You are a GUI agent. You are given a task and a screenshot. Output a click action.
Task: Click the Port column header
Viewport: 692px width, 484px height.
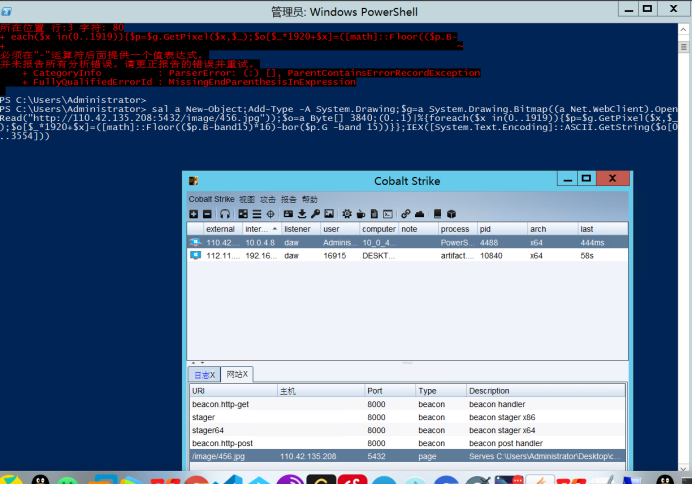coord(390,391)
